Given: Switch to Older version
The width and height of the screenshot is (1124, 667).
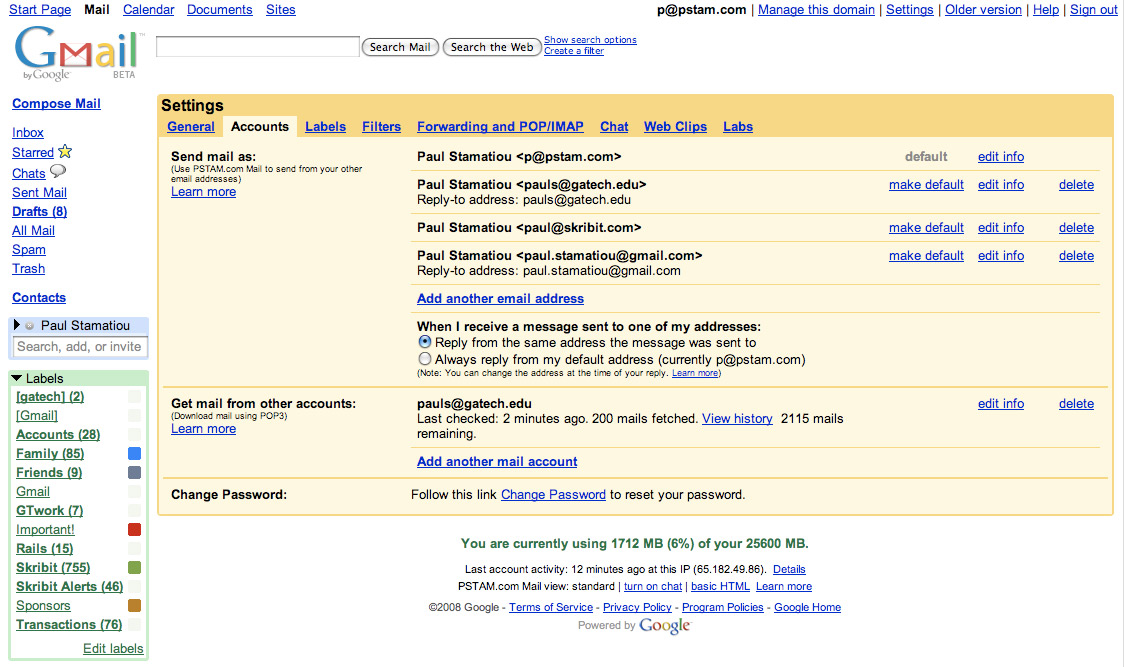Looking at the screenshot, I should pyautogui.click(x=983, y=9).
